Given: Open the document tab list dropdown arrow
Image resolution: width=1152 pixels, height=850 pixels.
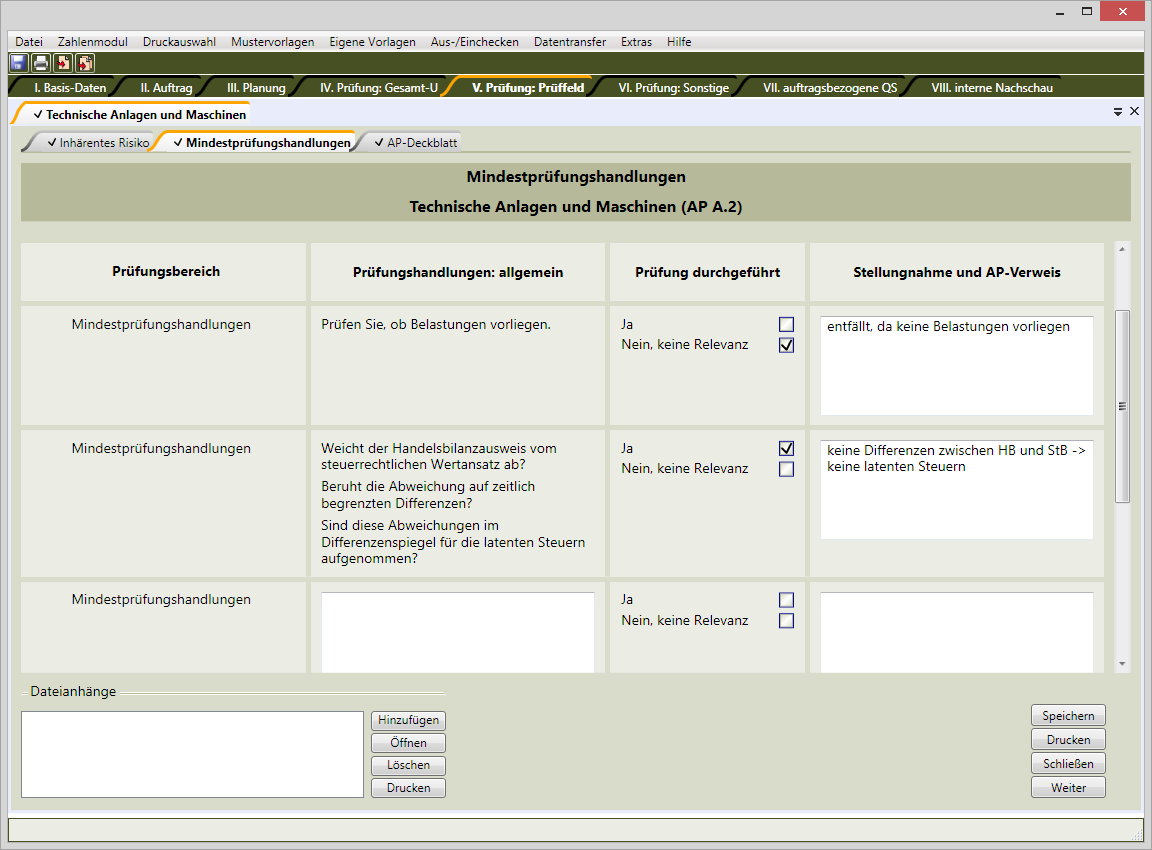Looking at the screenshot, I should pos(1118,112).
